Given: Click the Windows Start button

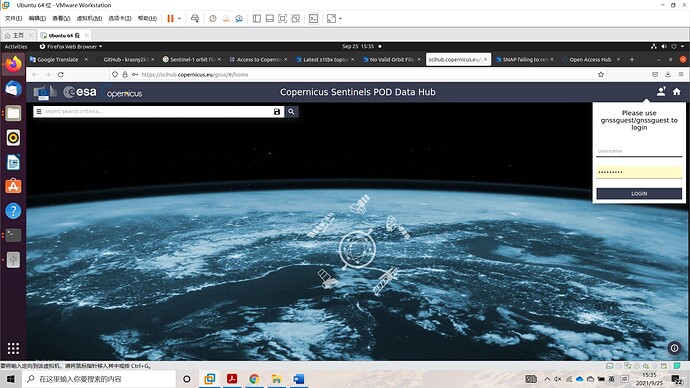Looking at the screenshot, I should tap(11, 379).
